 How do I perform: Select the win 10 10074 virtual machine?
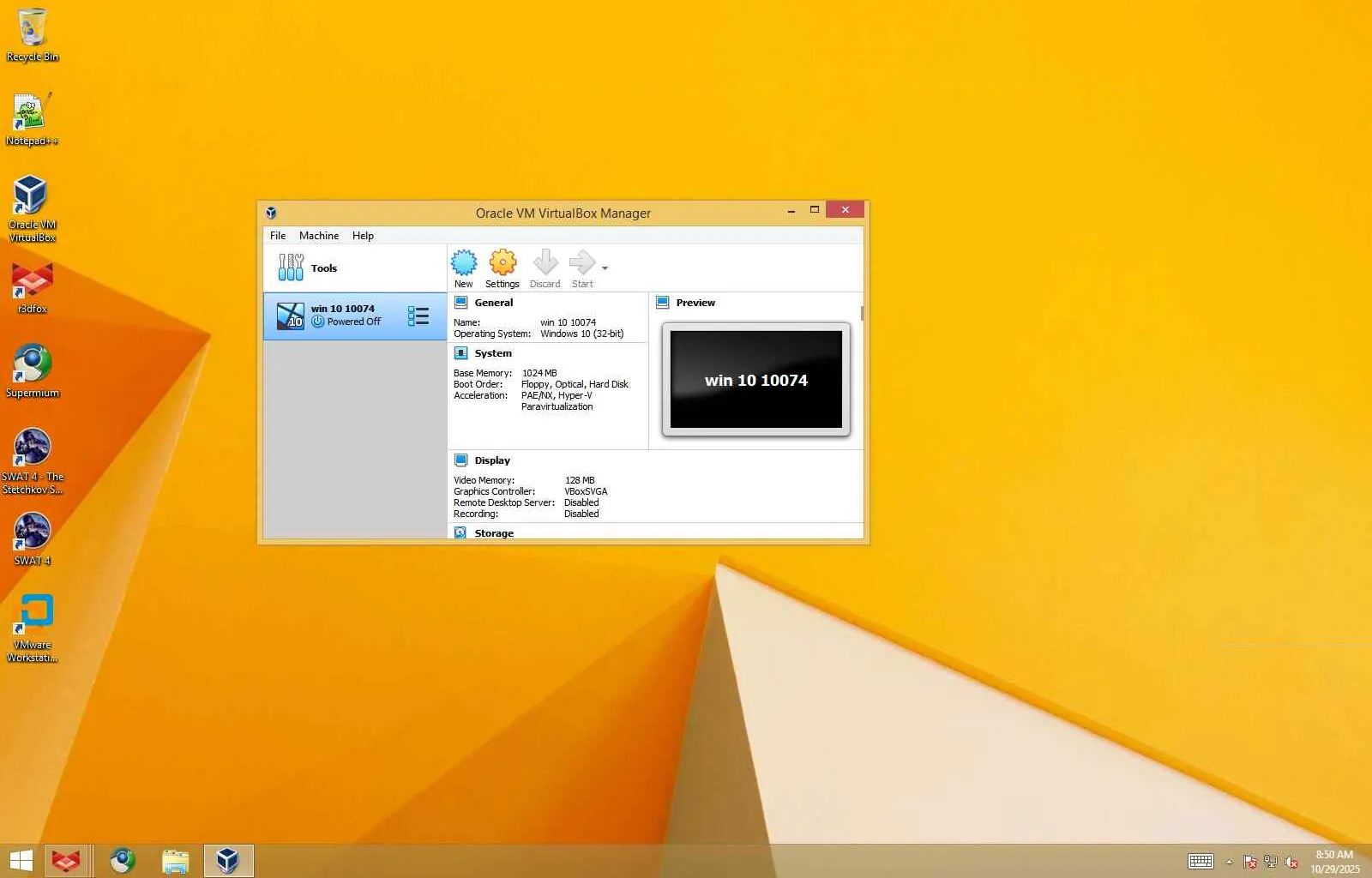click(355, 316)
